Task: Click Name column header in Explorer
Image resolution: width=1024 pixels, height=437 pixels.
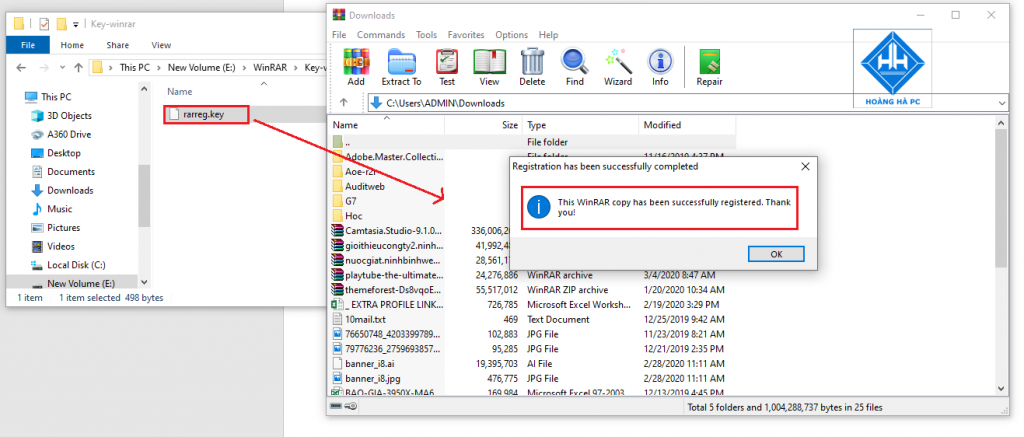Action: (x=180, y=91)
